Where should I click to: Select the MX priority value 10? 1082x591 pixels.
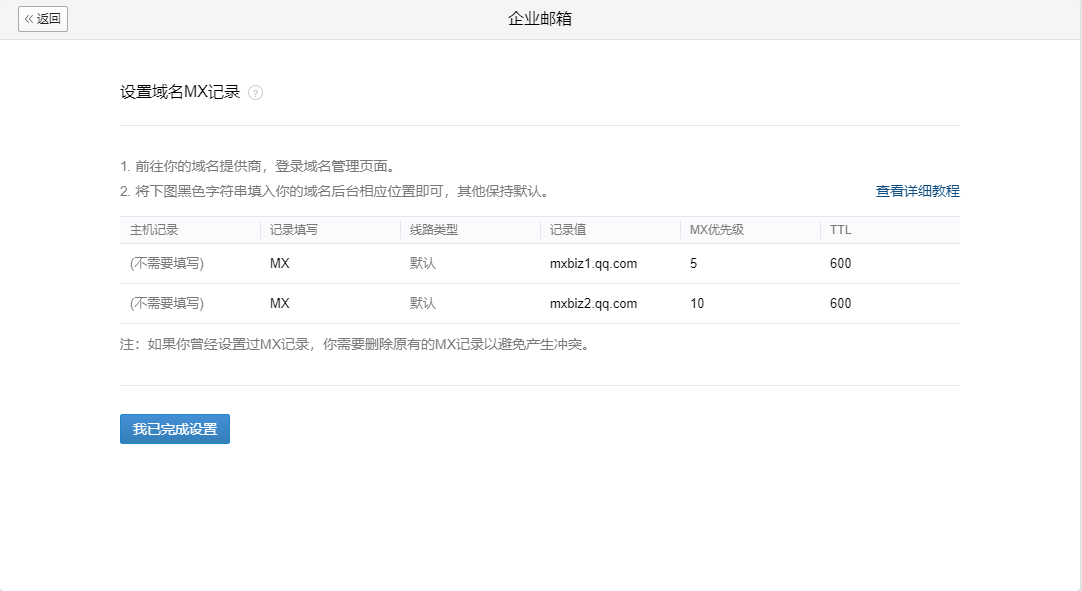(x=697, y=303)
